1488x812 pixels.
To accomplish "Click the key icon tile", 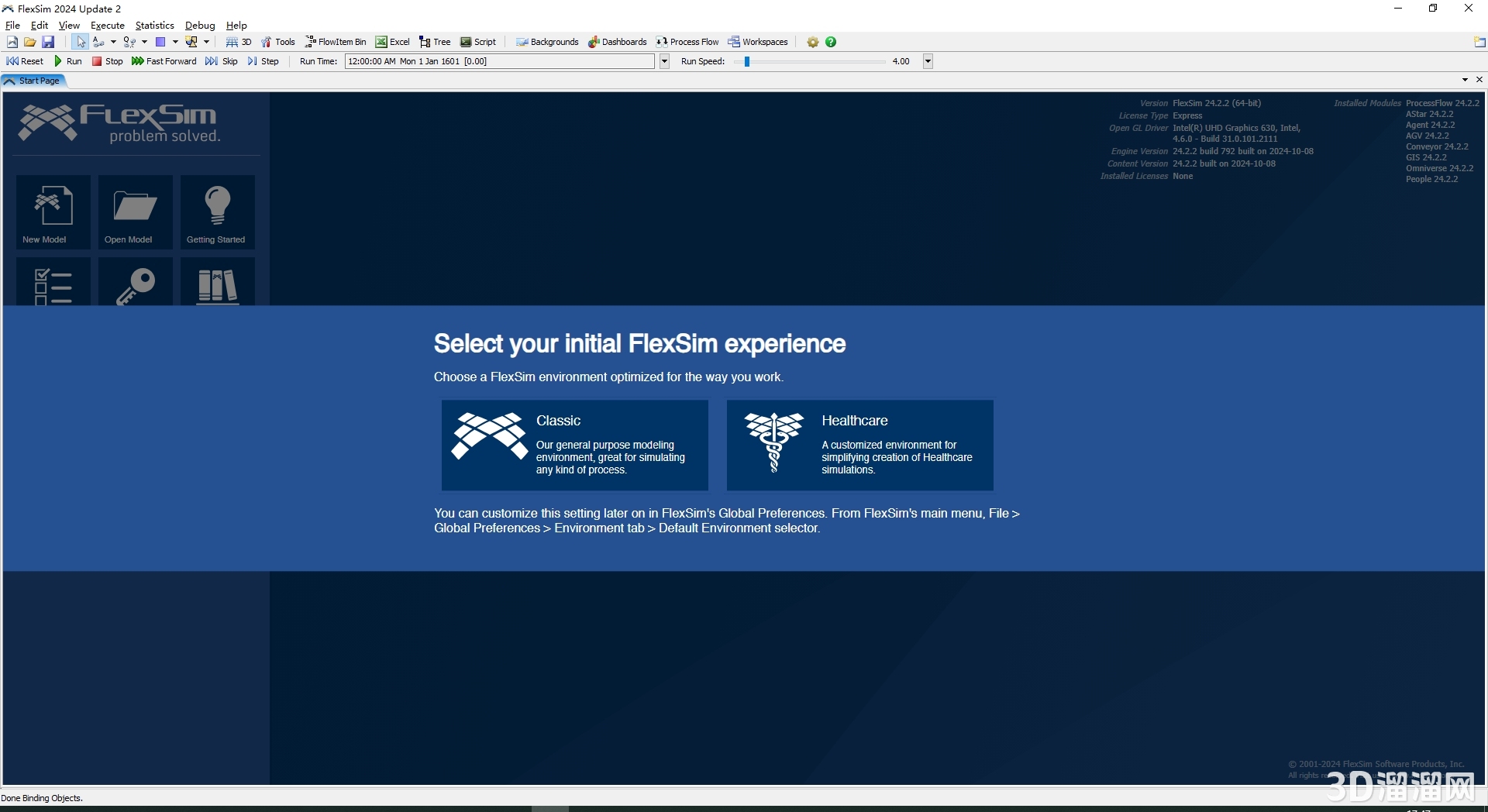I will pos(136,284).
